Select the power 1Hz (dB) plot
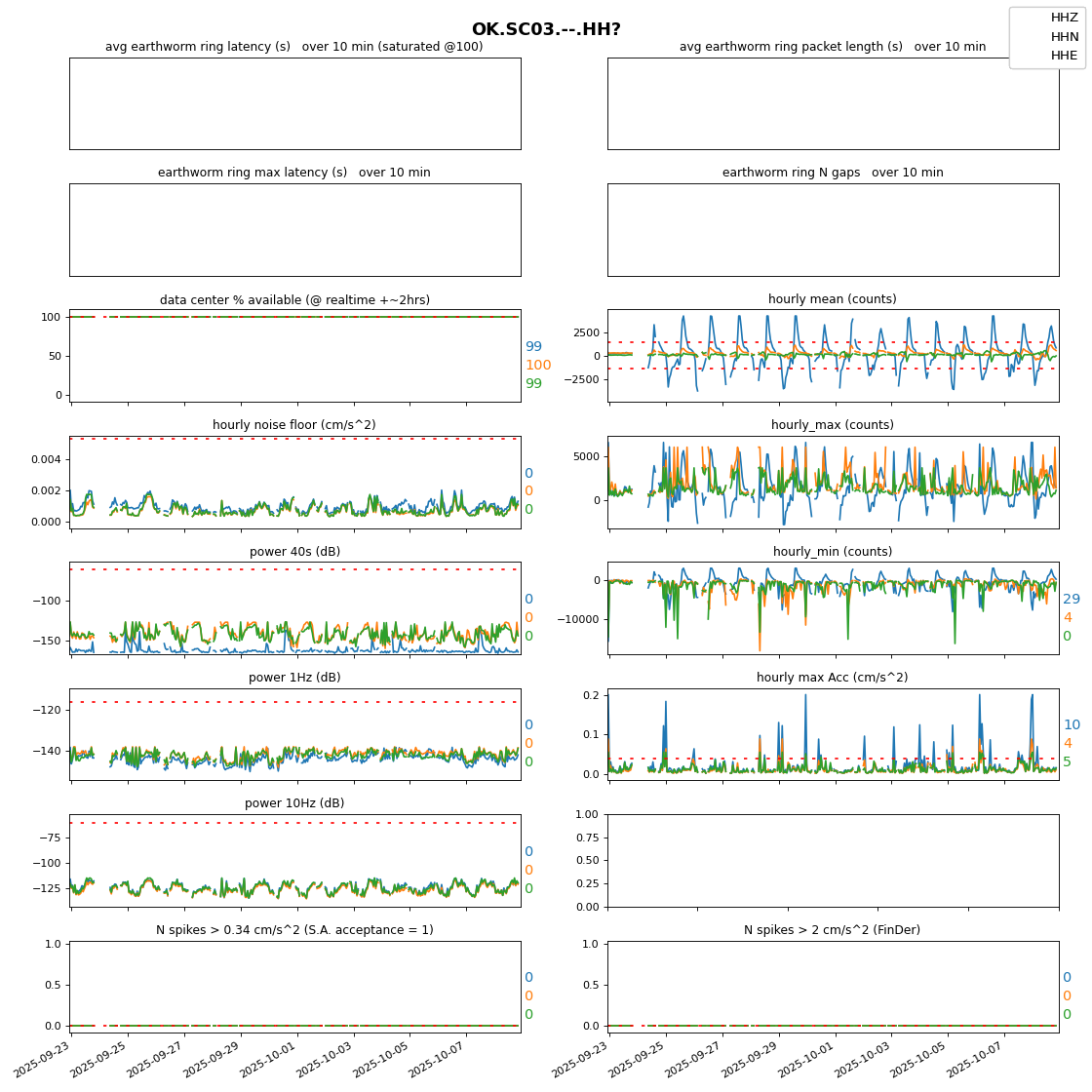The image size is (1092, 1092). pos(294,734)
